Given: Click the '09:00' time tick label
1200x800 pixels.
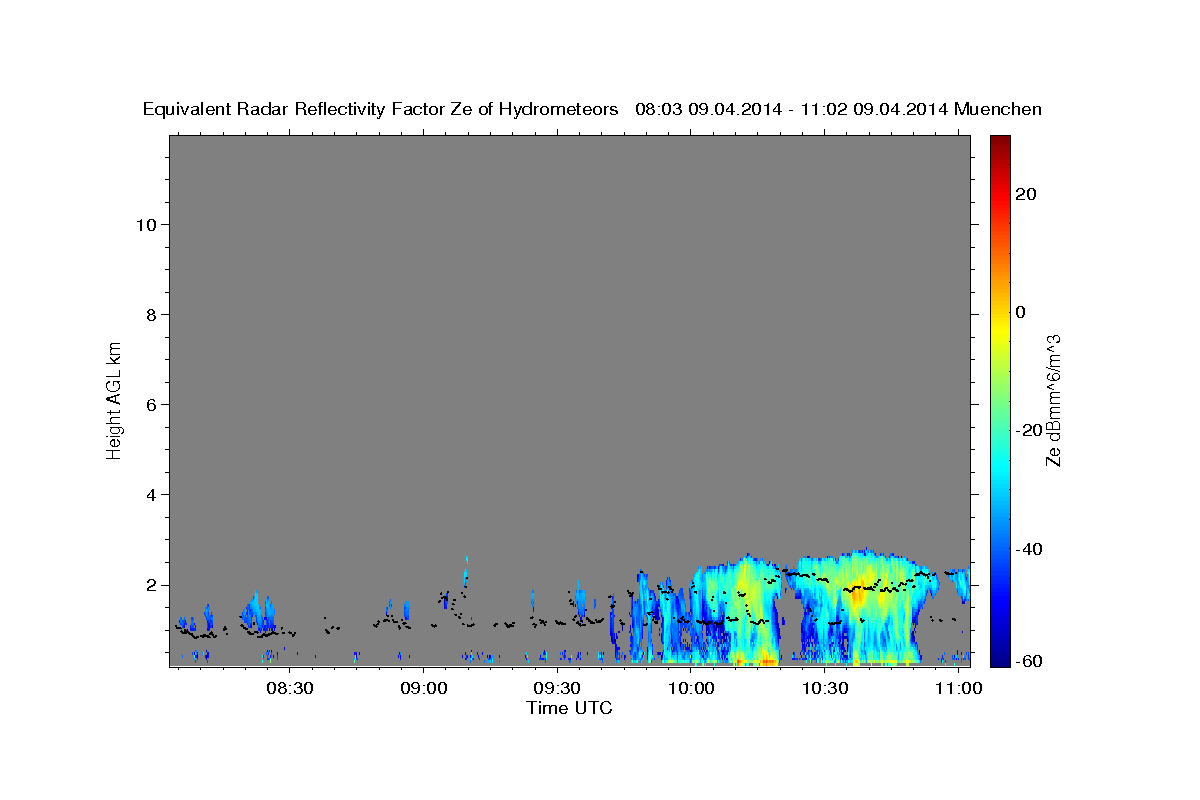Looking at the screenshot, I should tap(423, 689).
